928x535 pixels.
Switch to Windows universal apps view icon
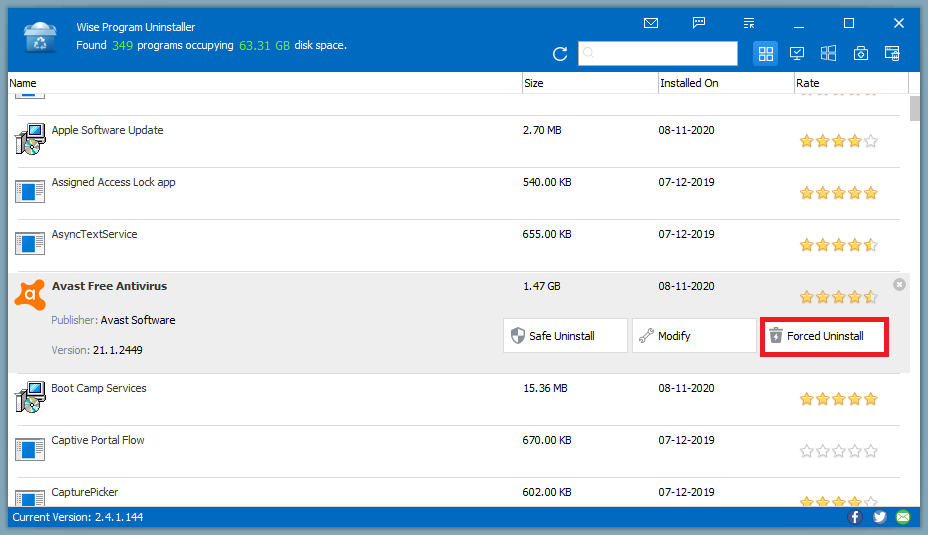(x=829, y=54)
